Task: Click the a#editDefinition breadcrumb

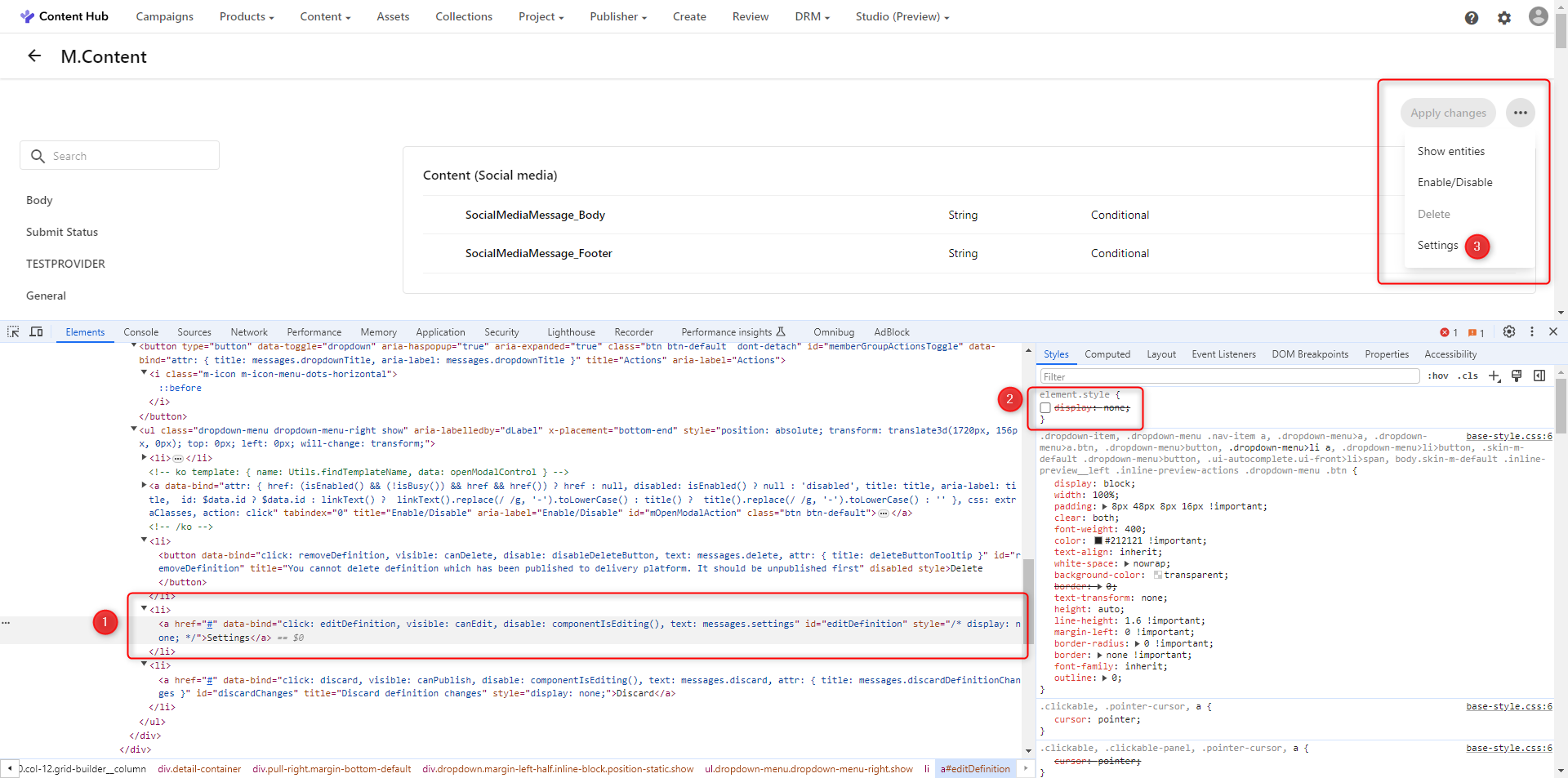Action: click(x=975, y=769)
